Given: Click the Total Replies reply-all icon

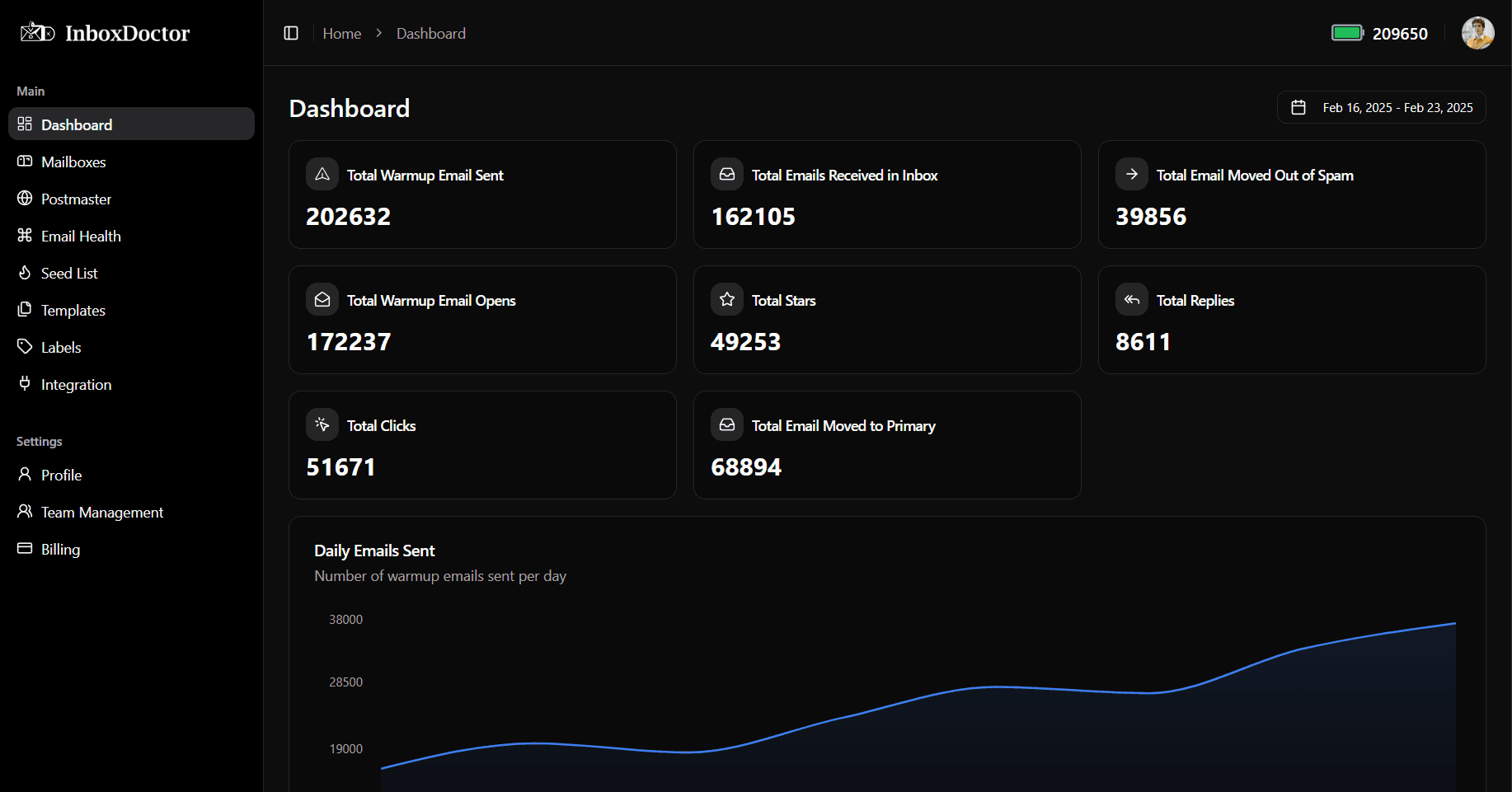Looking at the screenshot, I should (1132, 299).
